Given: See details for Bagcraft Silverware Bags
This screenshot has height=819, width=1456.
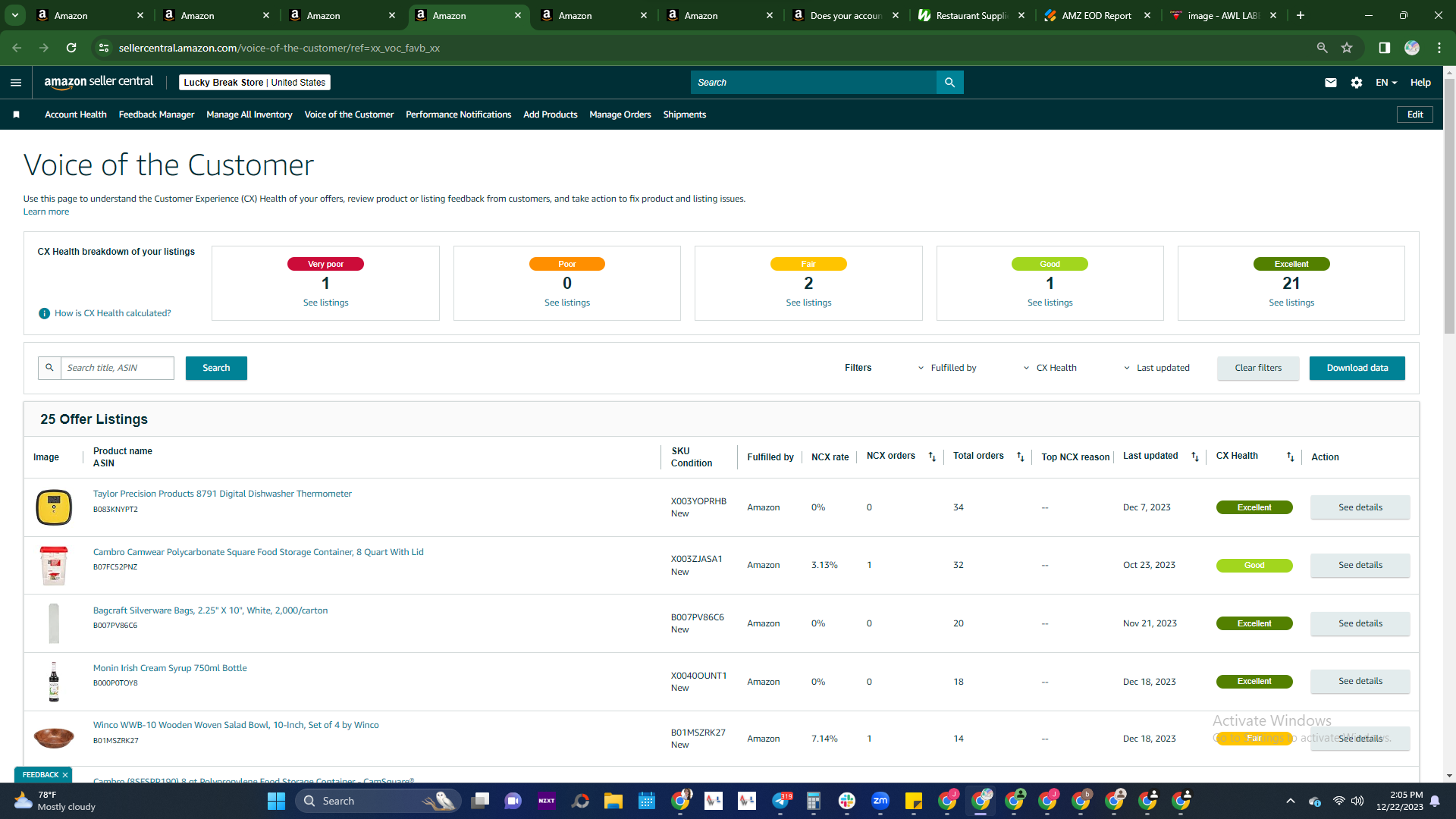Looking at the screenshot, I should tap(1360, 623).
